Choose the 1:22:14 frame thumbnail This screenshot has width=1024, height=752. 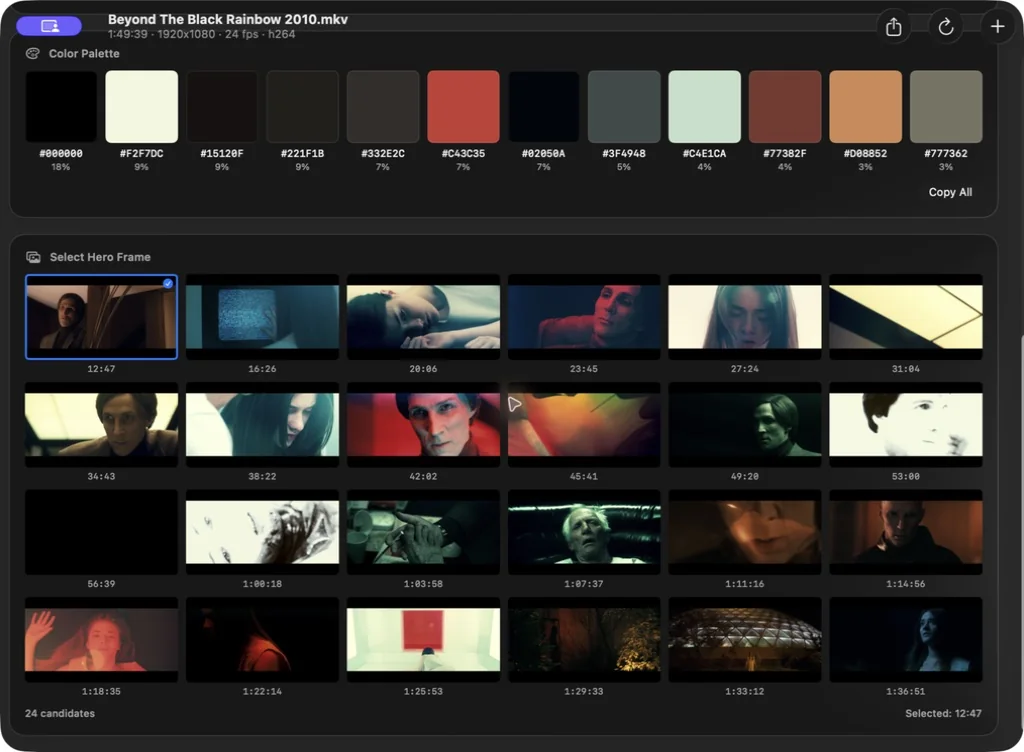[262, 640]
